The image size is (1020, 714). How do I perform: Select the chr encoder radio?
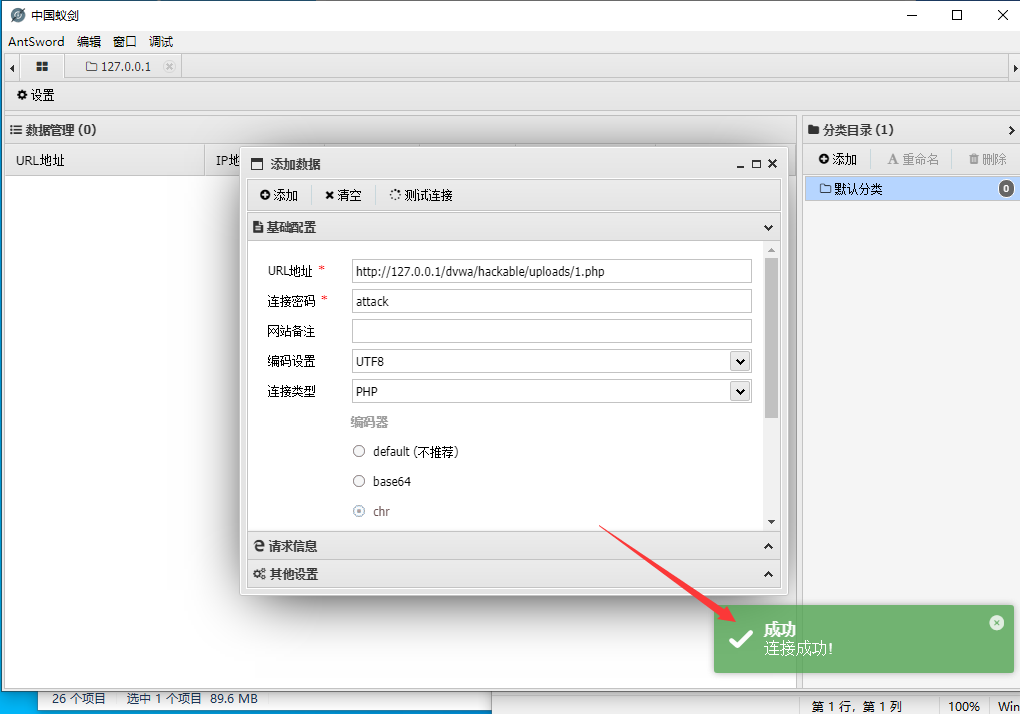tap(359, 511)
